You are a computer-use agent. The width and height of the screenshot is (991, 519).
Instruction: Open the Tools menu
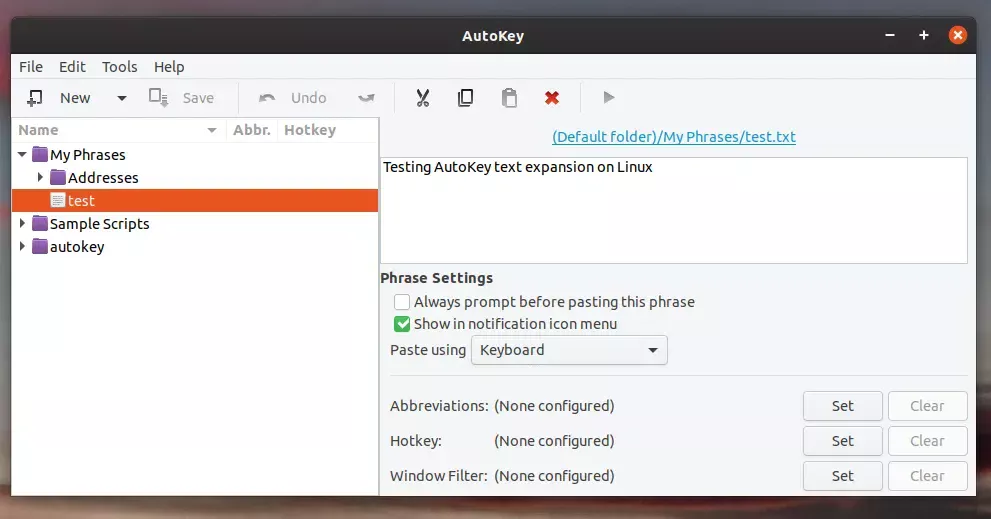point(119,67)
